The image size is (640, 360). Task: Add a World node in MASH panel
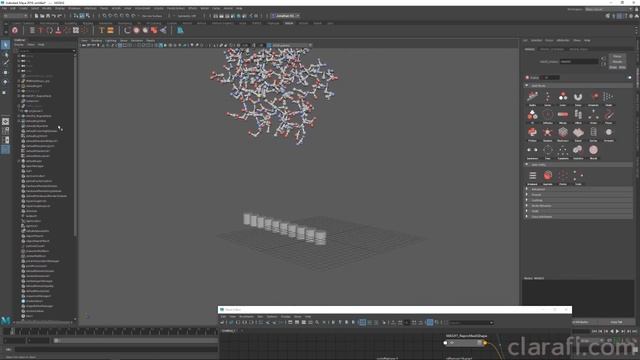click(x=593, y=151)
